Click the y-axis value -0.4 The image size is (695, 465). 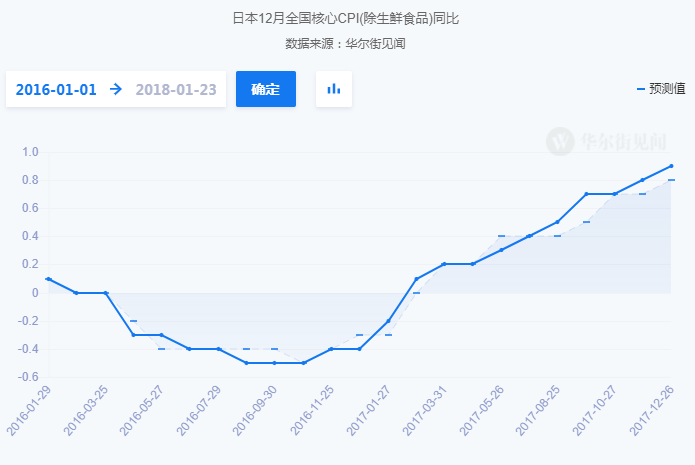(28, 349)
